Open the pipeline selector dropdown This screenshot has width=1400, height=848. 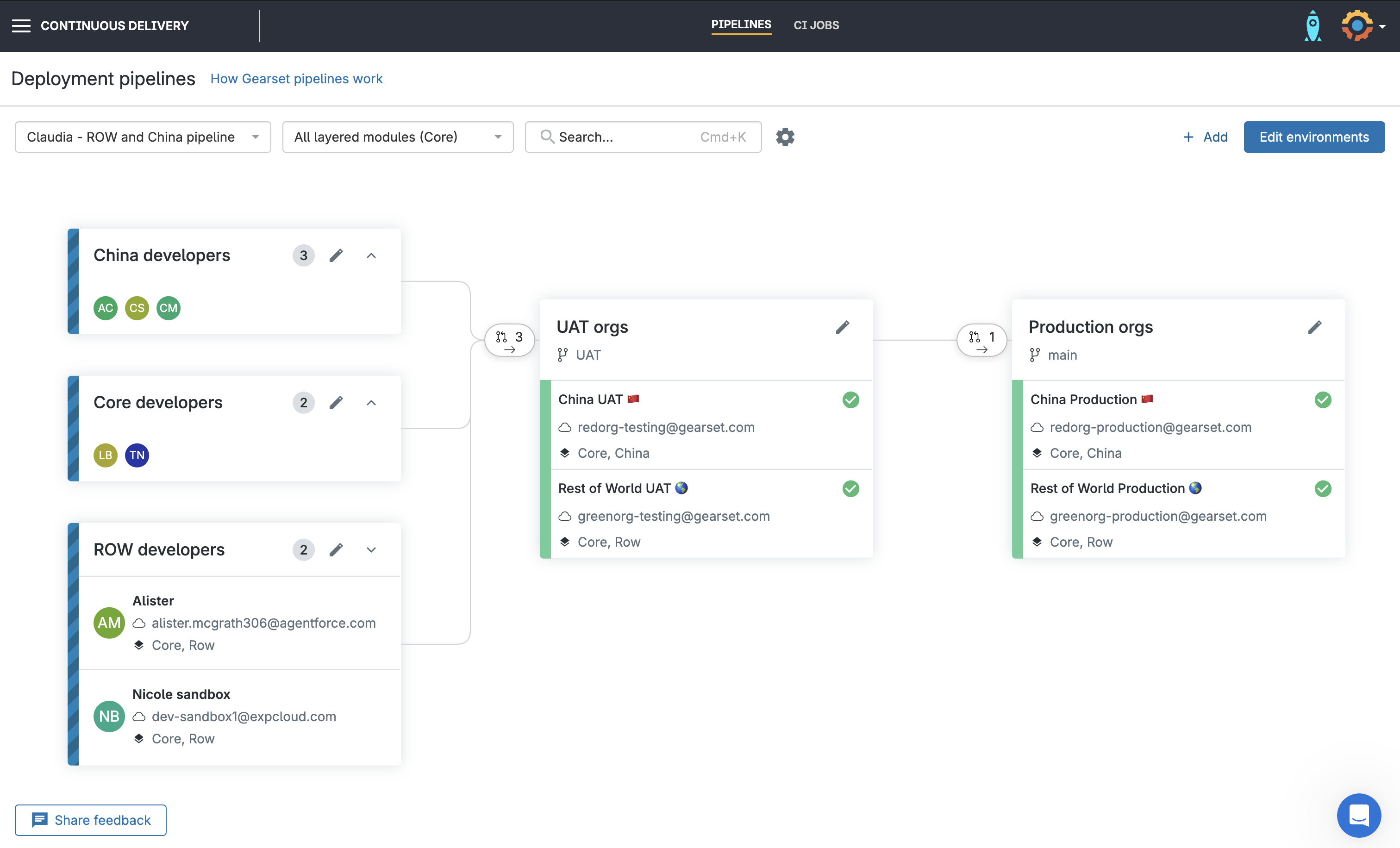(142, 137)
